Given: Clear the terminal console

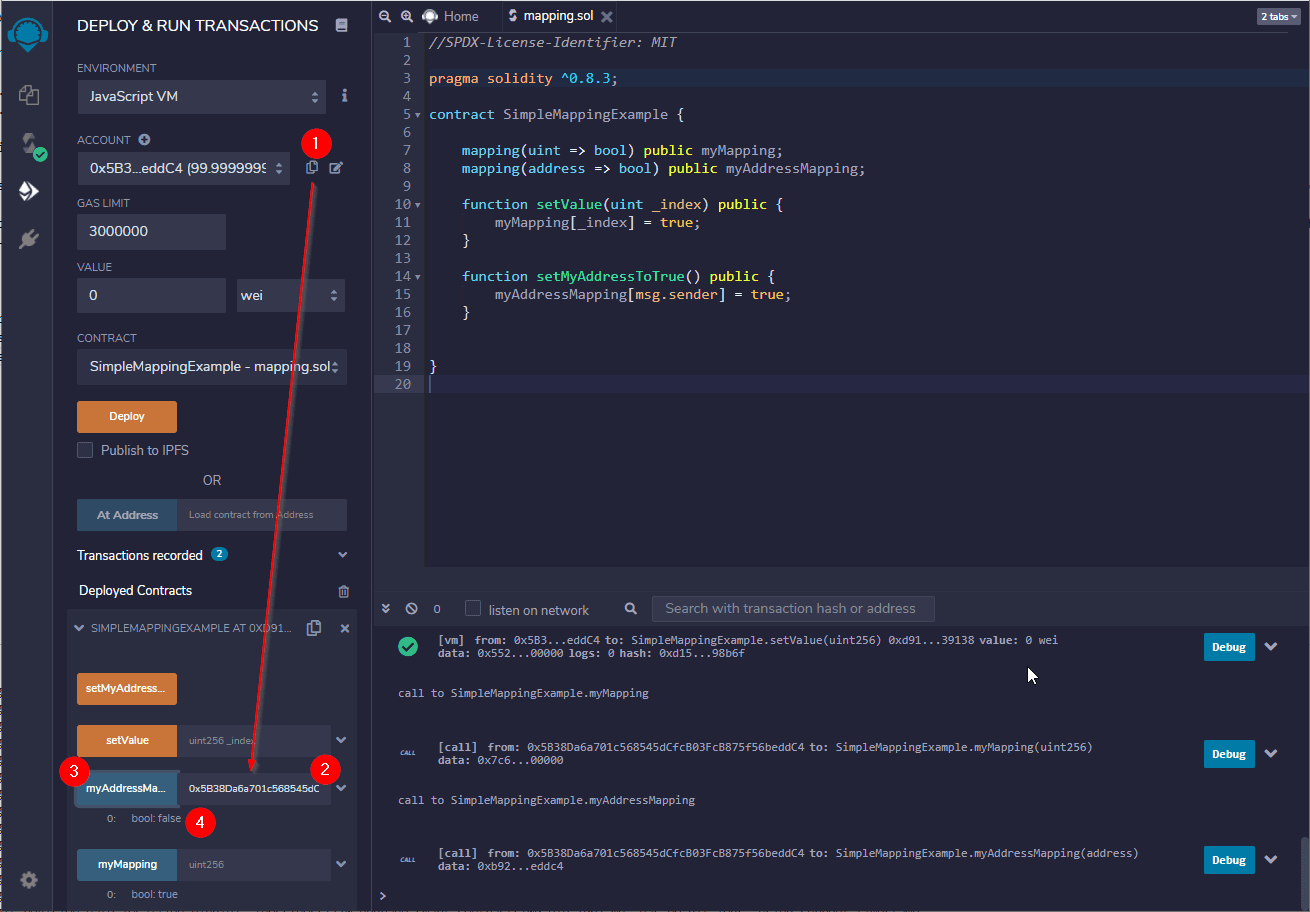Looking at the screenshot, I should click(411, 608).
